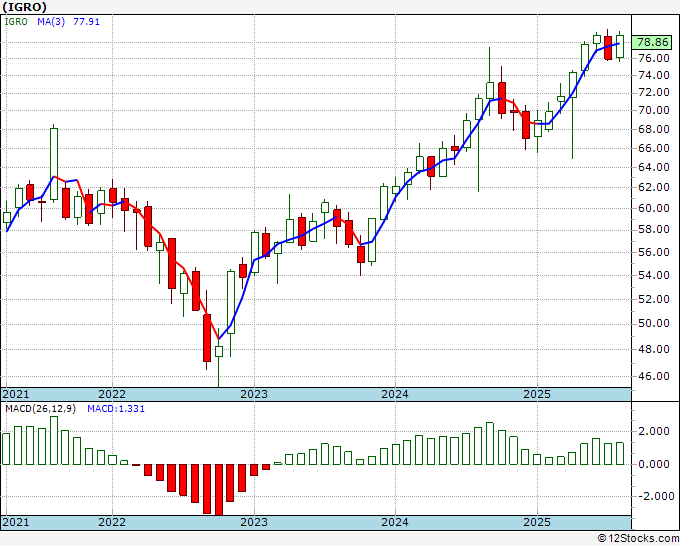Click the MA value 77.91
The image size is (680, 546).
[86, 21]
